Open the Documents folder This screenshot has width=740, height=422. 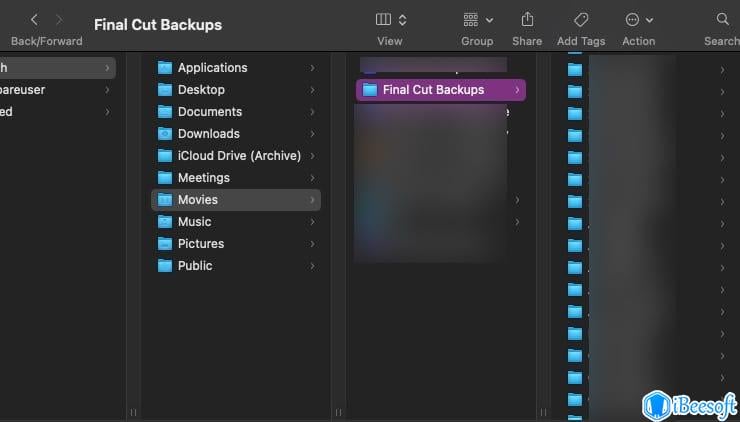click(x=209, y=112)
